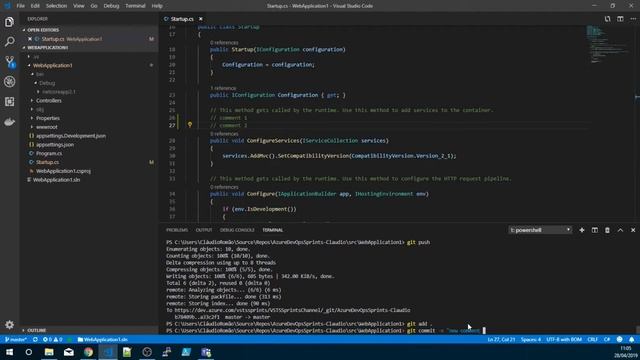Click the lightbulb code action icon
The height and width of the screenshot is (360, 640).
(190, 125)
